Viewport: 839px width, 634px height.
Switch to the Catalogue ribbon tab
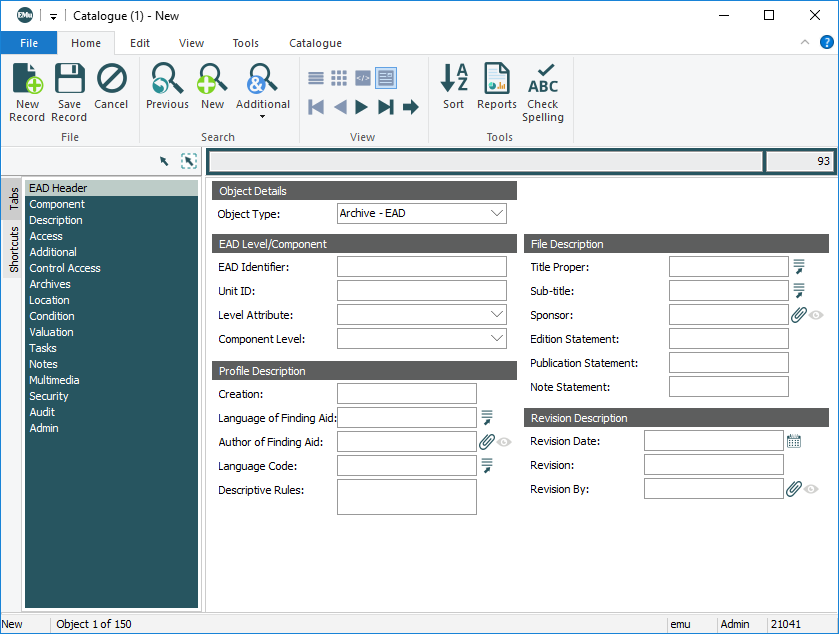point(315,43)
